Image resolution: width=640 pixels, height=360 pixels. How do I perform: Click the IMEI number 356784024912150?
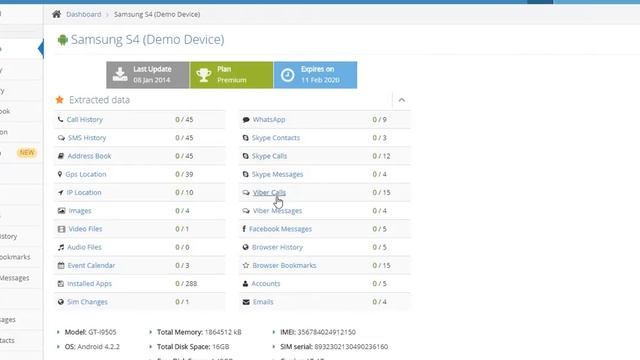pos(327,332)
